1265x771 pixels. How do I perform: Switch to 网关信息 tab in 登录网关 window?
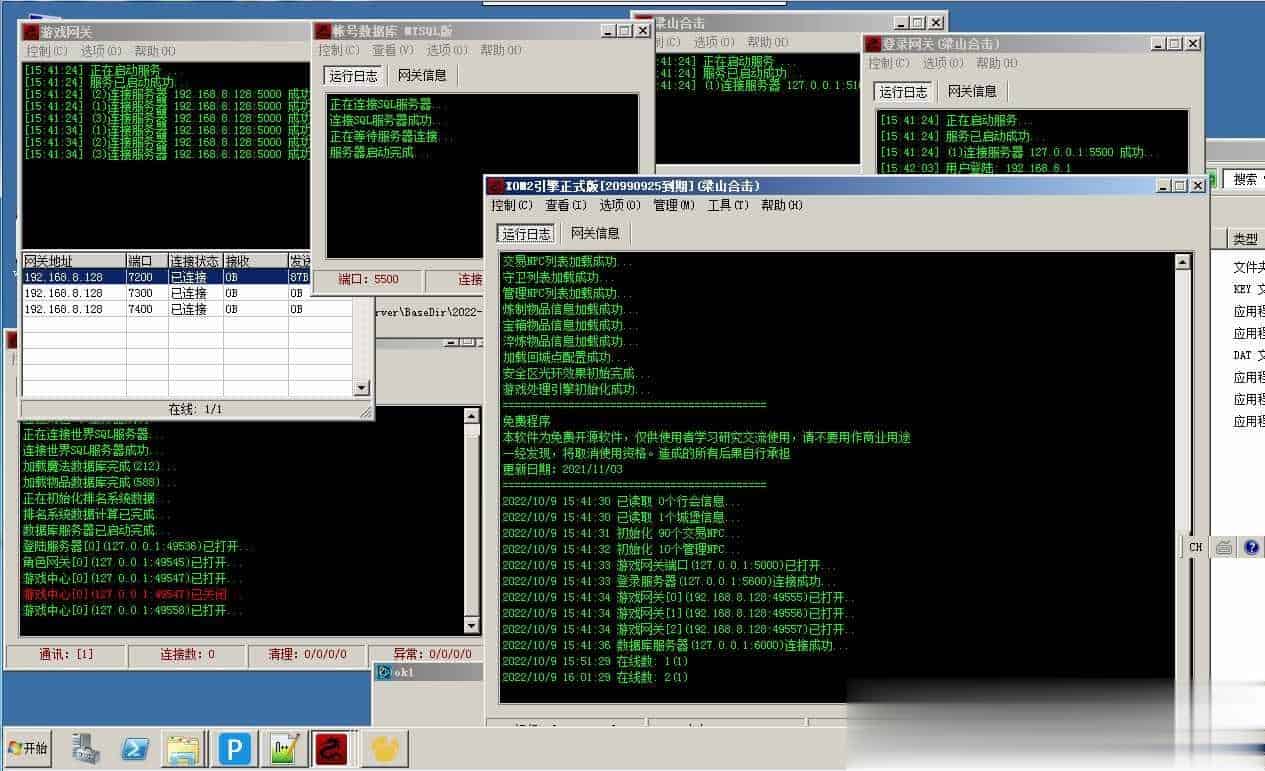[x=971, y=91]
